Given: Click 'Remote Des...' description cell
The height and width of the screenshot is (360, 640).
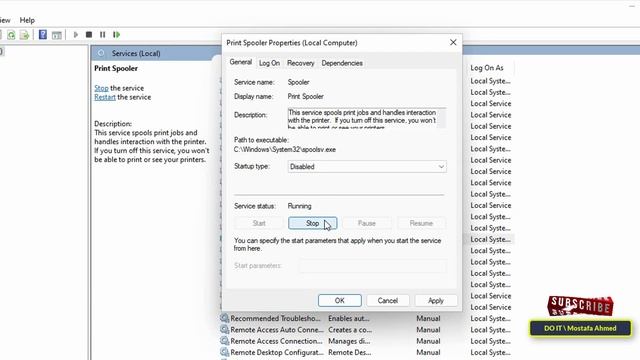Looking at the screenshot, I should [350, 352].
